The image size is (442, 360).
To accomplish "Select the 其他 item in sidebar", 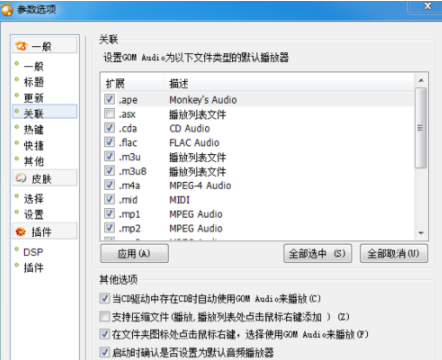I will pyautogui.click(x=34, y=161).
